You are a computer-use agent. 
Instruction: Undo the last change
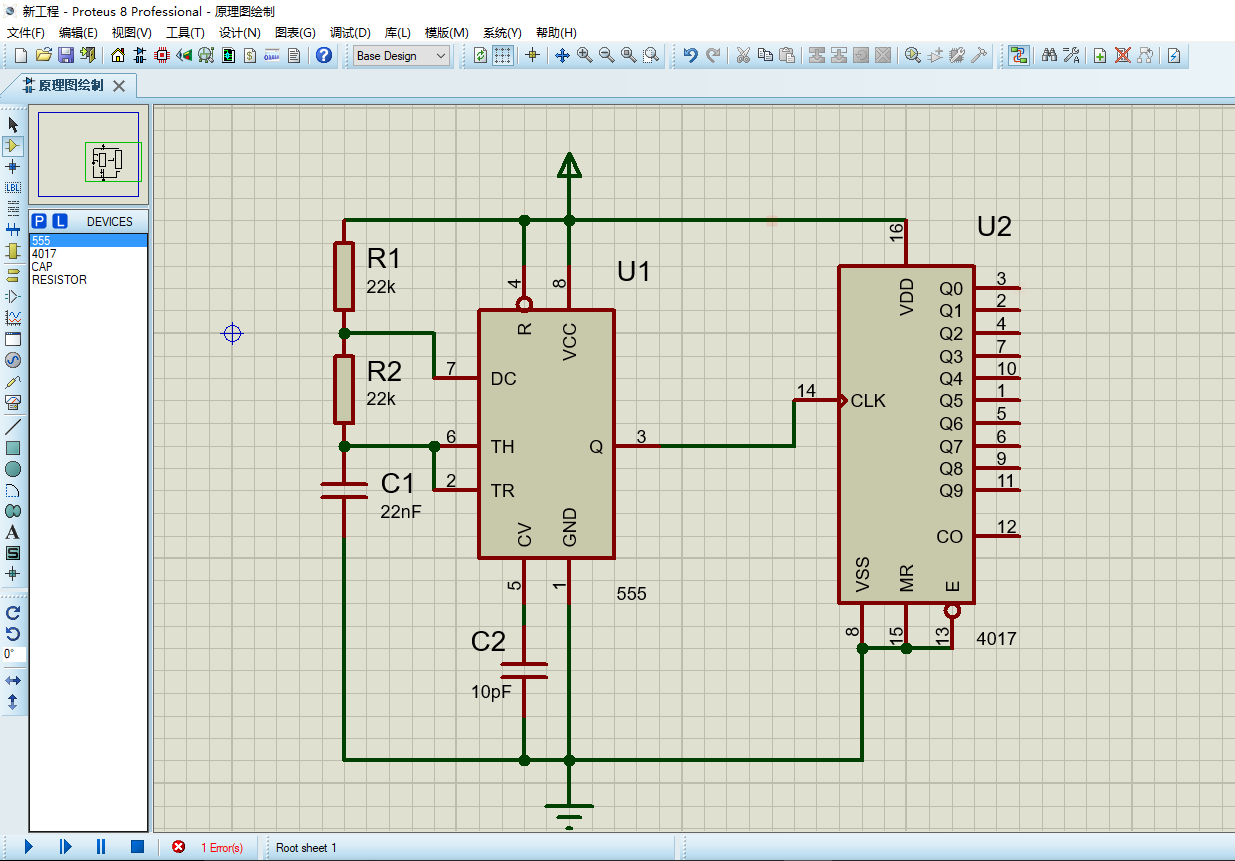690,56
